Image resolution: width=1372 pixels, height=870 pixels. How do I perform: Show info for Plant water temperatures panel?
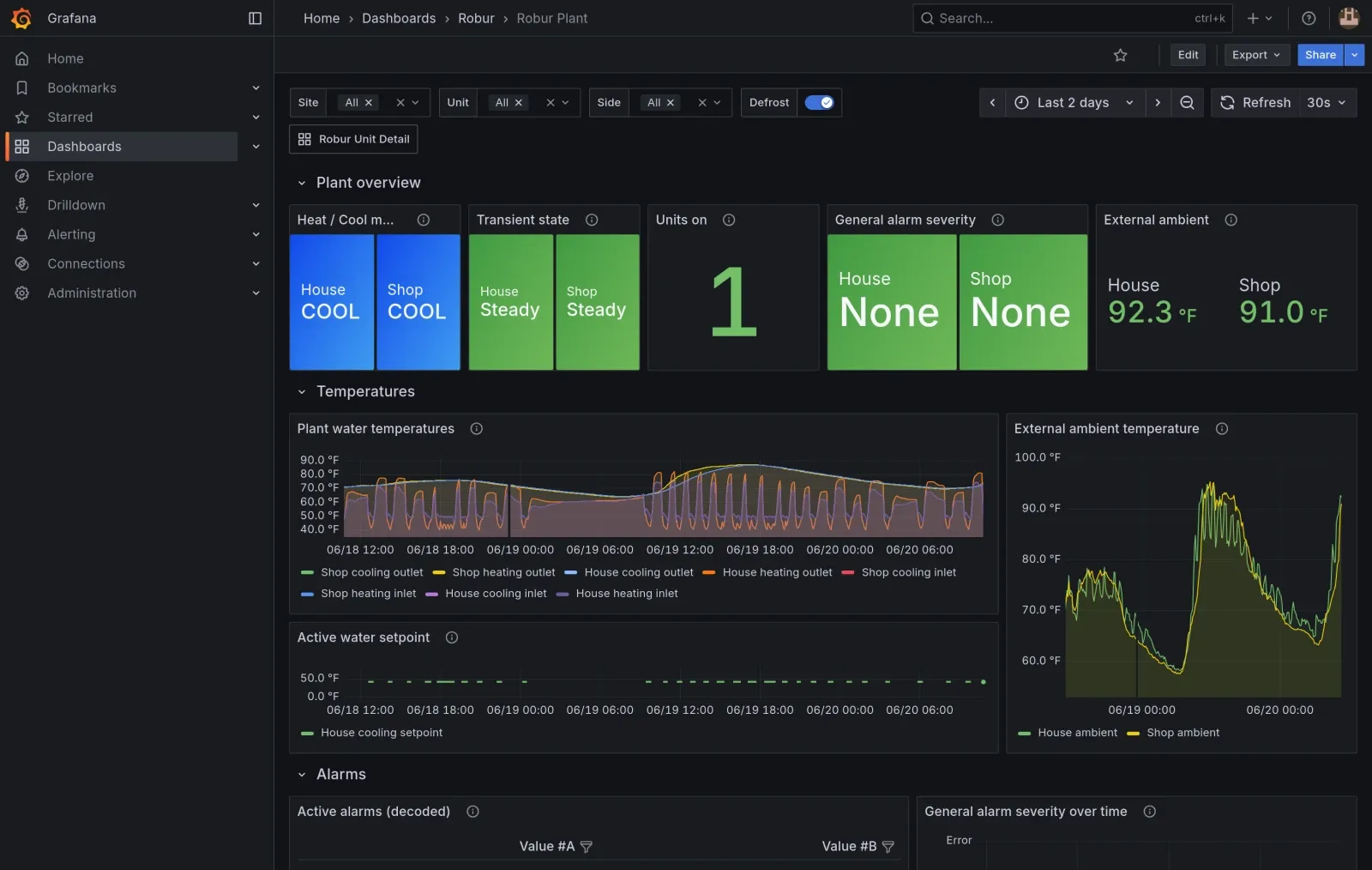477,428
